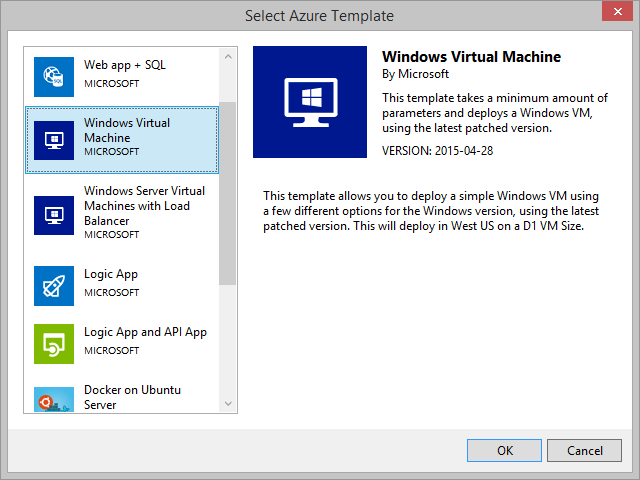The height and width of the screenshot is (480, 640).
Task: Click the Load Balancer virtual machines icon
Action: click(54, 215)
